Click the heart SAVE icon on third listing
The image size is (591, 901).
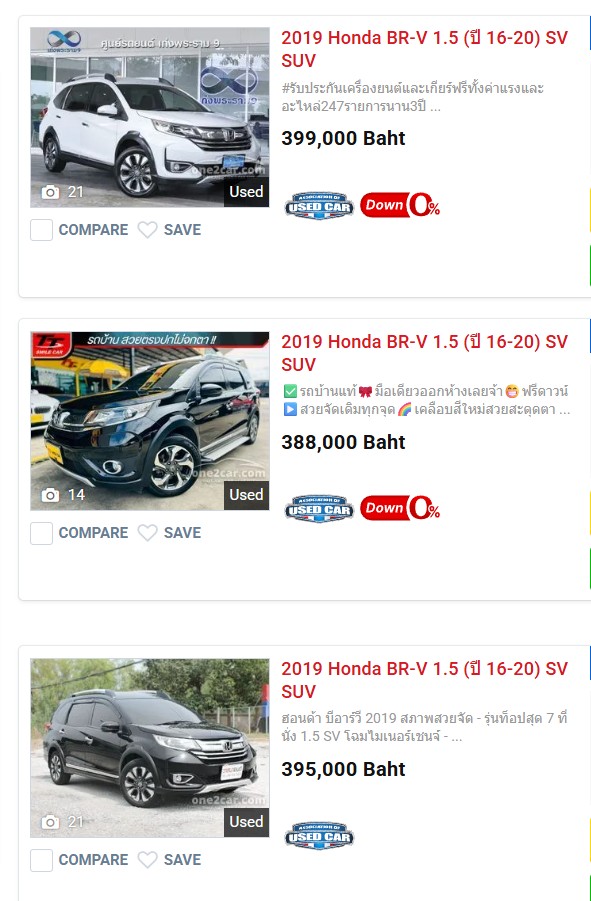[147, 860]
